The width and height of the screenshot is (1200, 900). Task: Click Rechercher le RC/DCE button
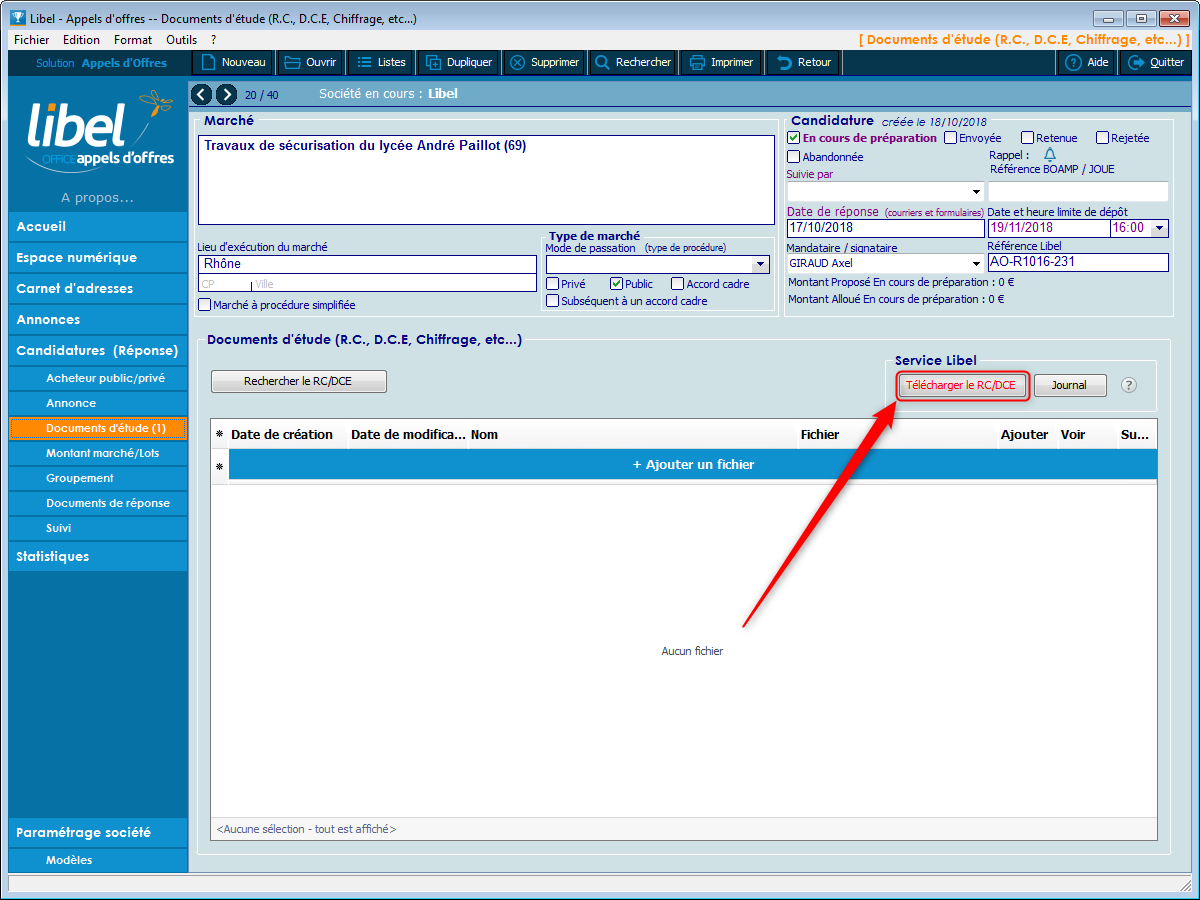tap(299, 381)
